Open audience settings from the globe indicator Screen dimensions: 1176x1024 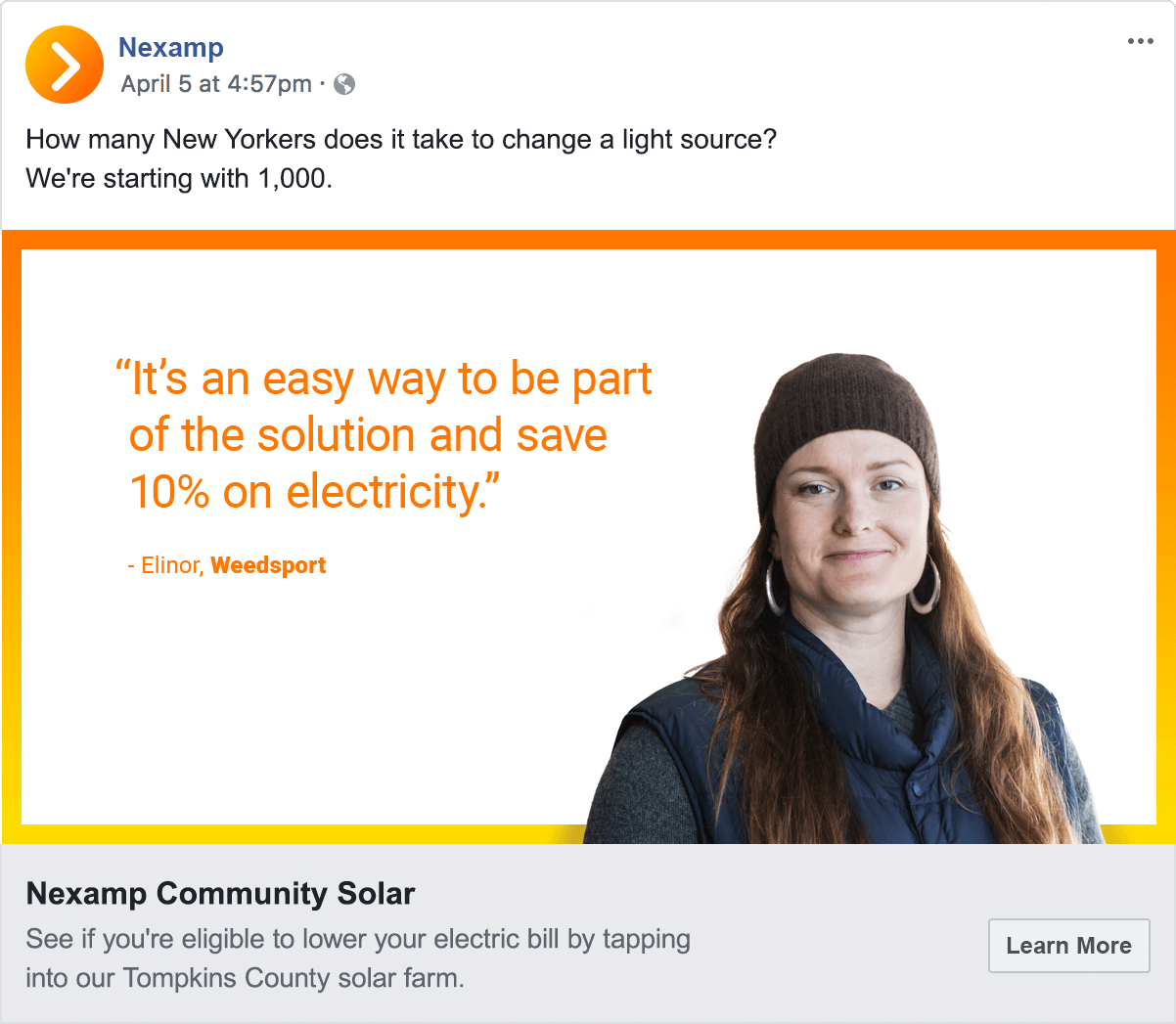tap(344, 84)
